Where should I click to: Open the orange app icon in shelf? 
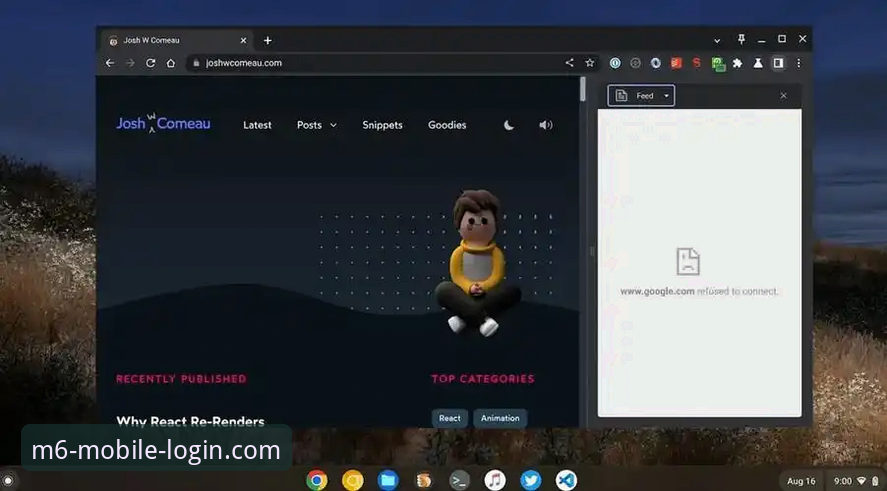pos(424,480)
